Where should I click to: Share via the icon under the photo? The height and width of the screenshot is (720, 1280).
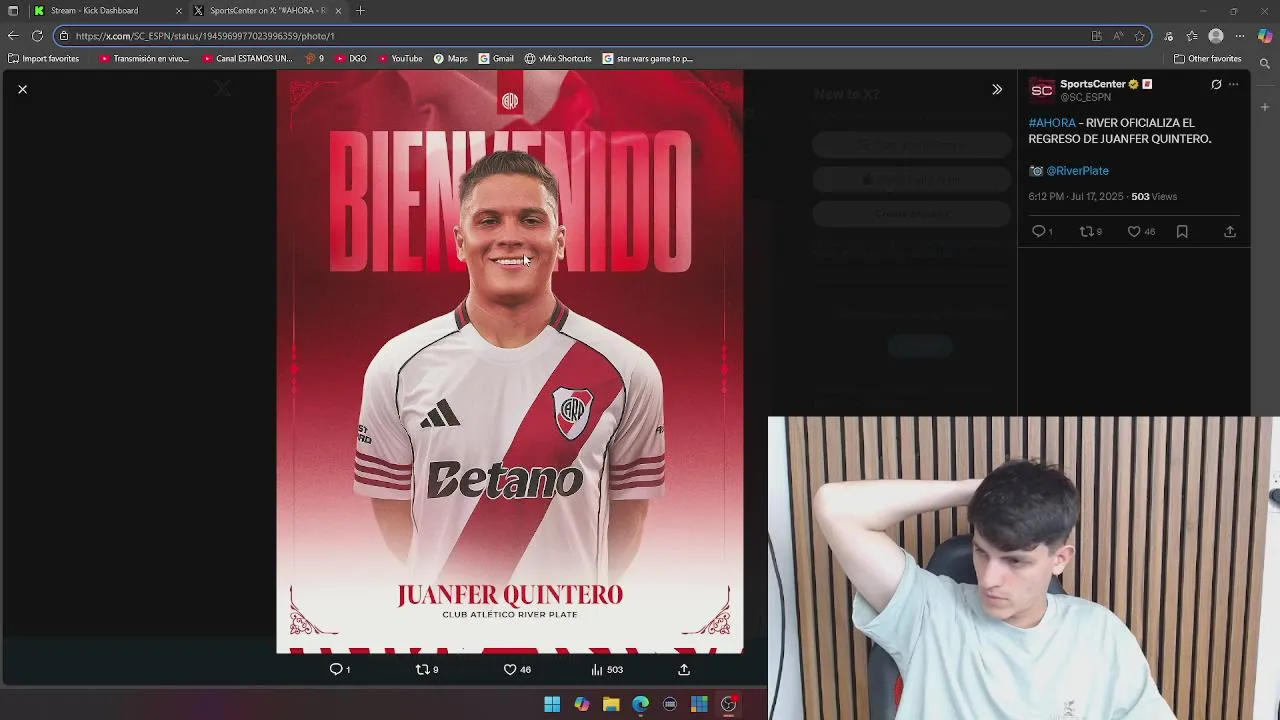click(684, 669)
